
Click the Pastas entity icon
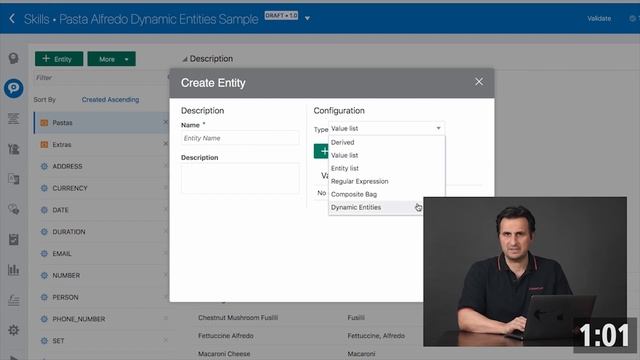(44, 122)
